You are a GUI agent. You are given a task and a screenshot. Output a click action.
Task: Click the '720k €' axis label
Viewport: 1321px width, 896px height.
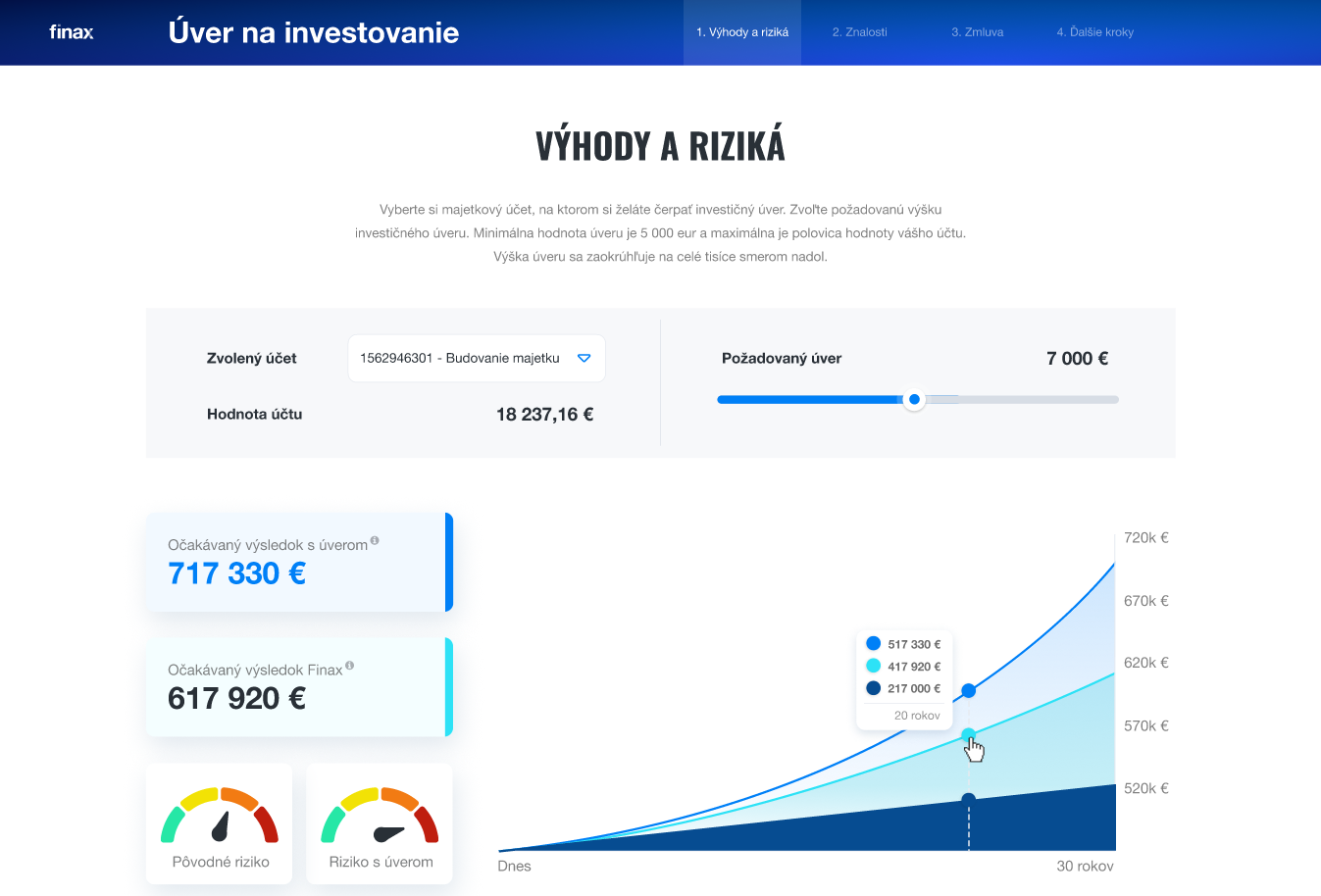click(x=1146, y=537)
